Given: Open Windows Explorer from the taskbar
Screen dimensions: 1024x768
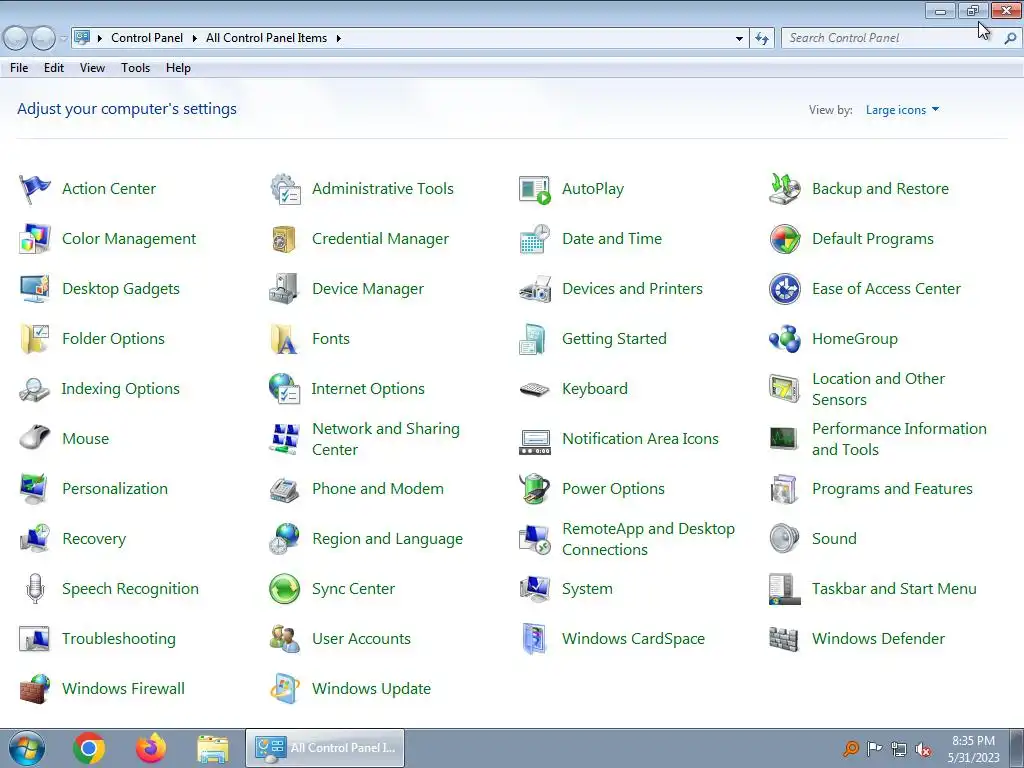Looking at the screenshot, I should [x=213, y=749].
